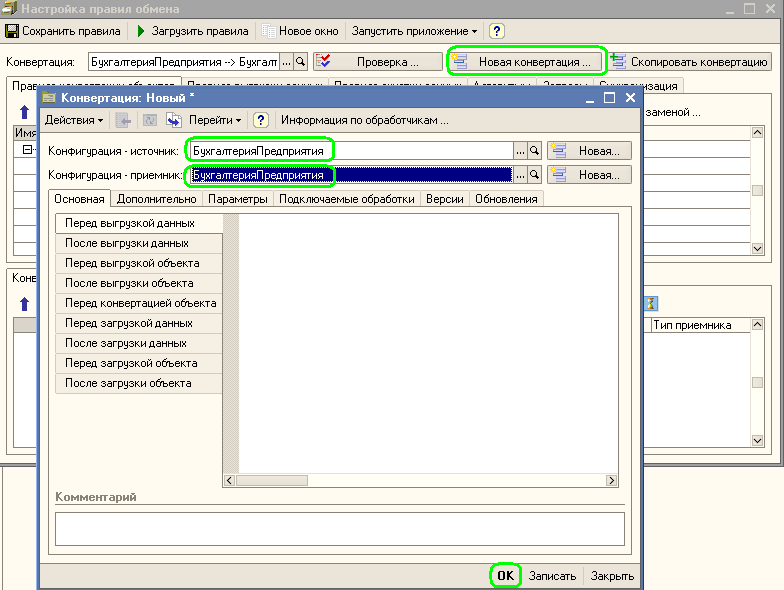Click the handler code editor area
This screenshot has width=784, height=590.
pos(428,344)
